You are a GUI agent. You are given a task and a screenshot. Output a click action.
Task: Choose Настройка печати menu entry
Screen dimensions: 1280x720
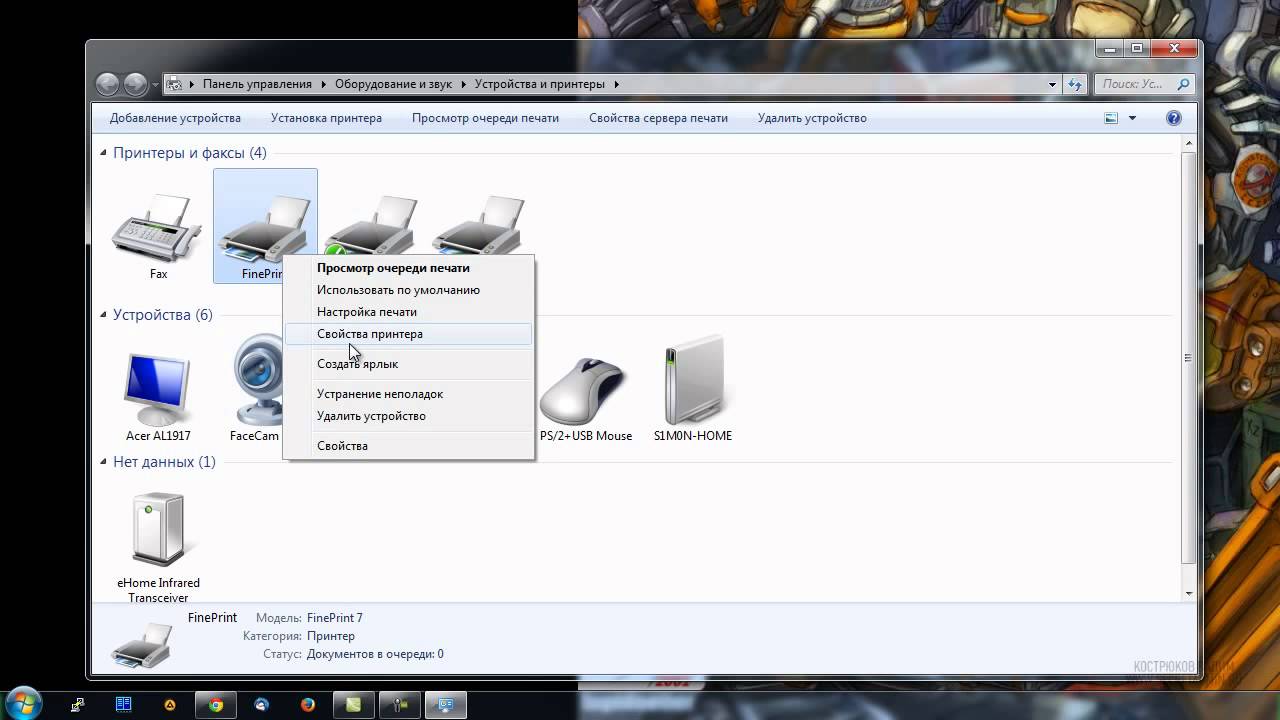point(408,312)
